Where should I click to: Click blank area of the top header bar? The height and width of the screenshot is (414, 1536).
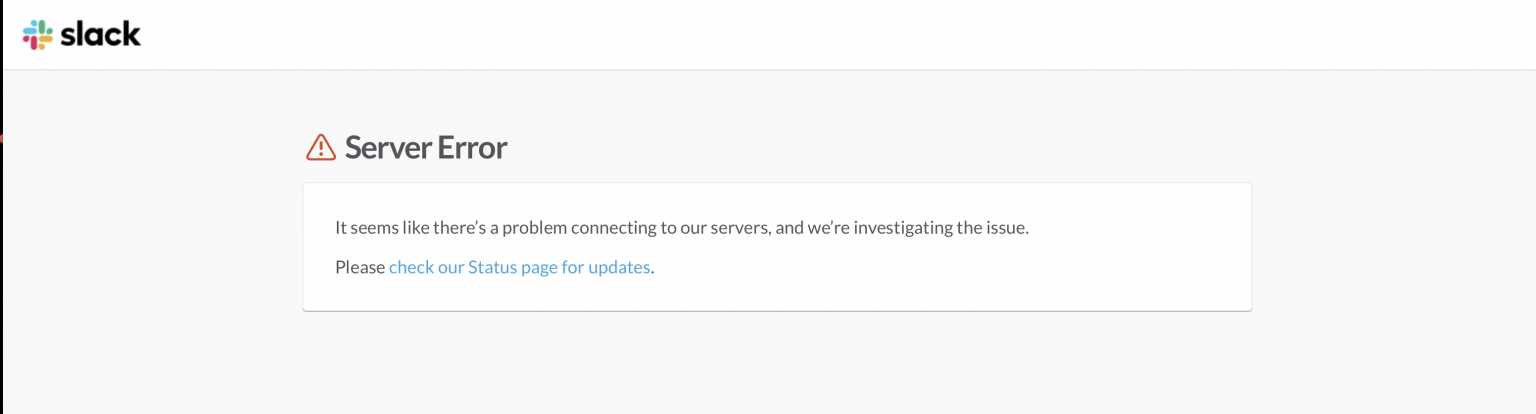click(800, 35)
